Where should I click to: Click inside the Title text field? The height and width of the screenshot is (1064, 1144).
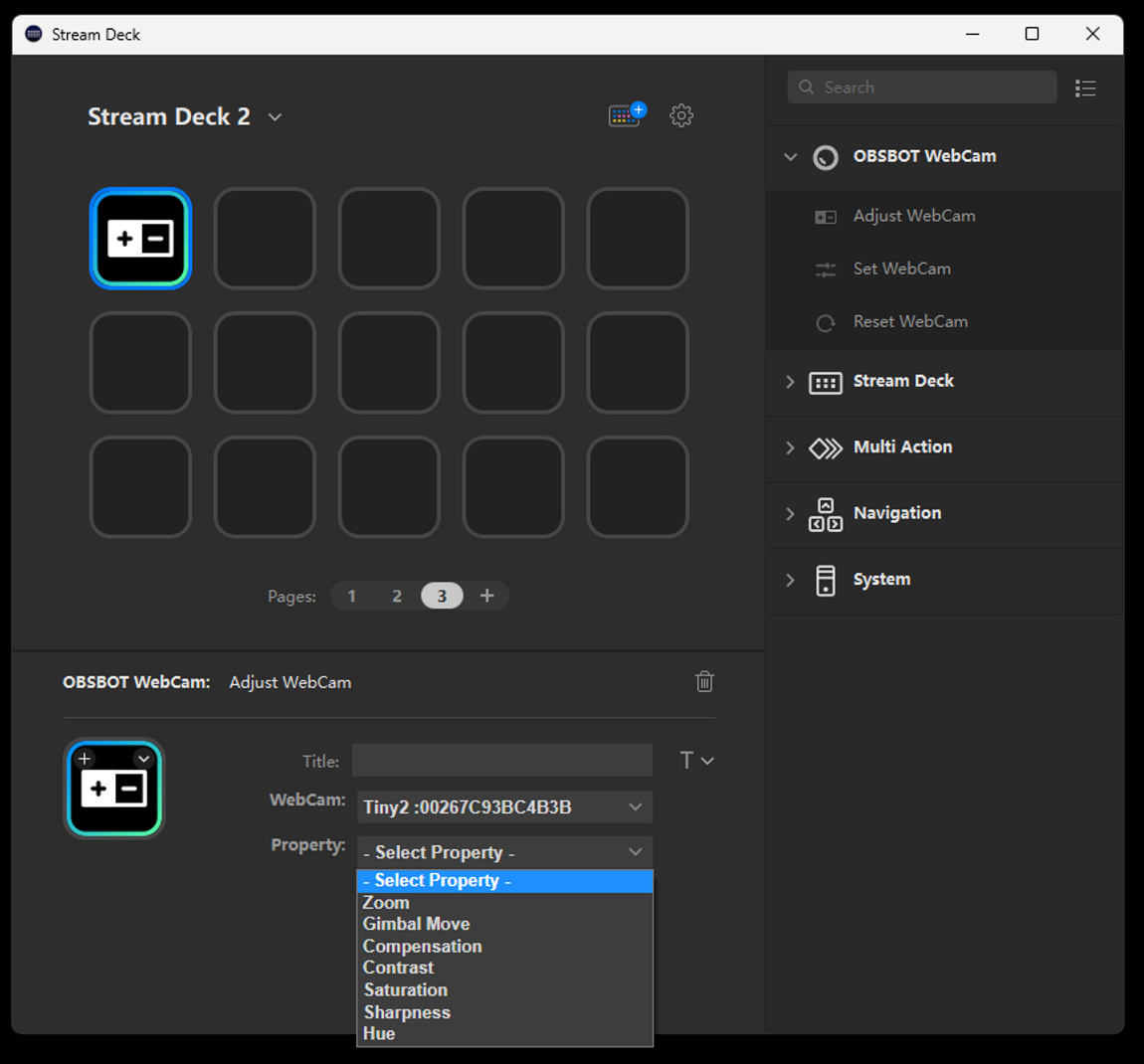[502, 760]
